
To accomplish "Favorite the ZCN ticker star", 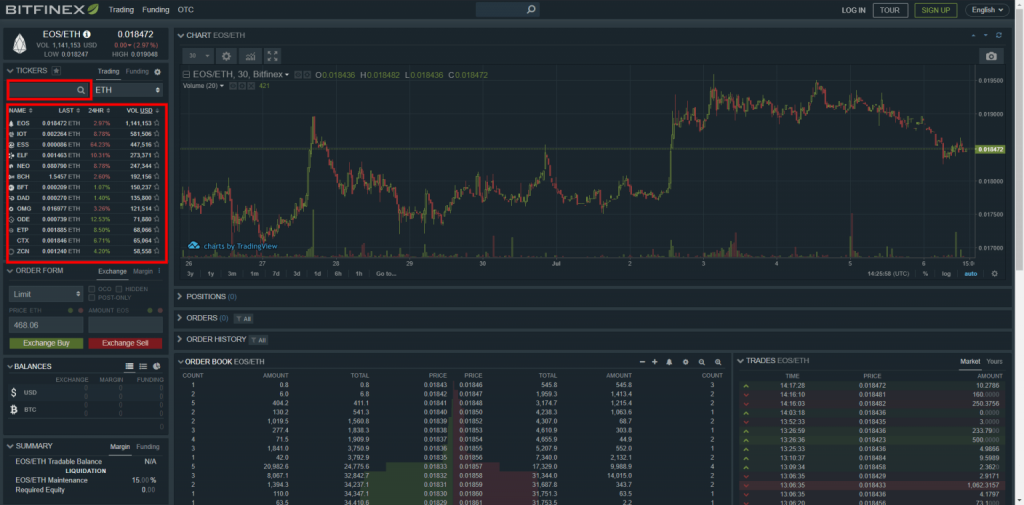I will (157, 251).
